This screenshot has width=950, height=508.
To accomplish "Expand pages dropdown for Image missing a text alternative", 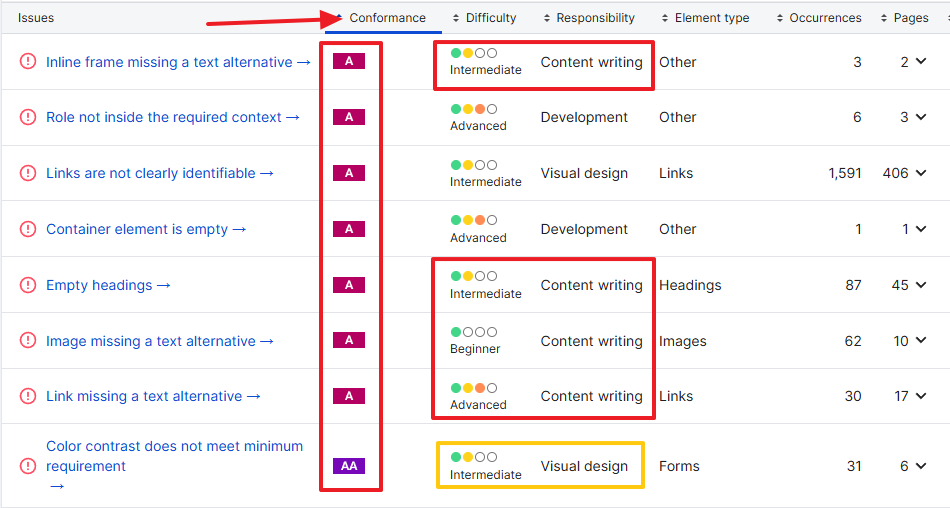I will (x=921, y=341).
